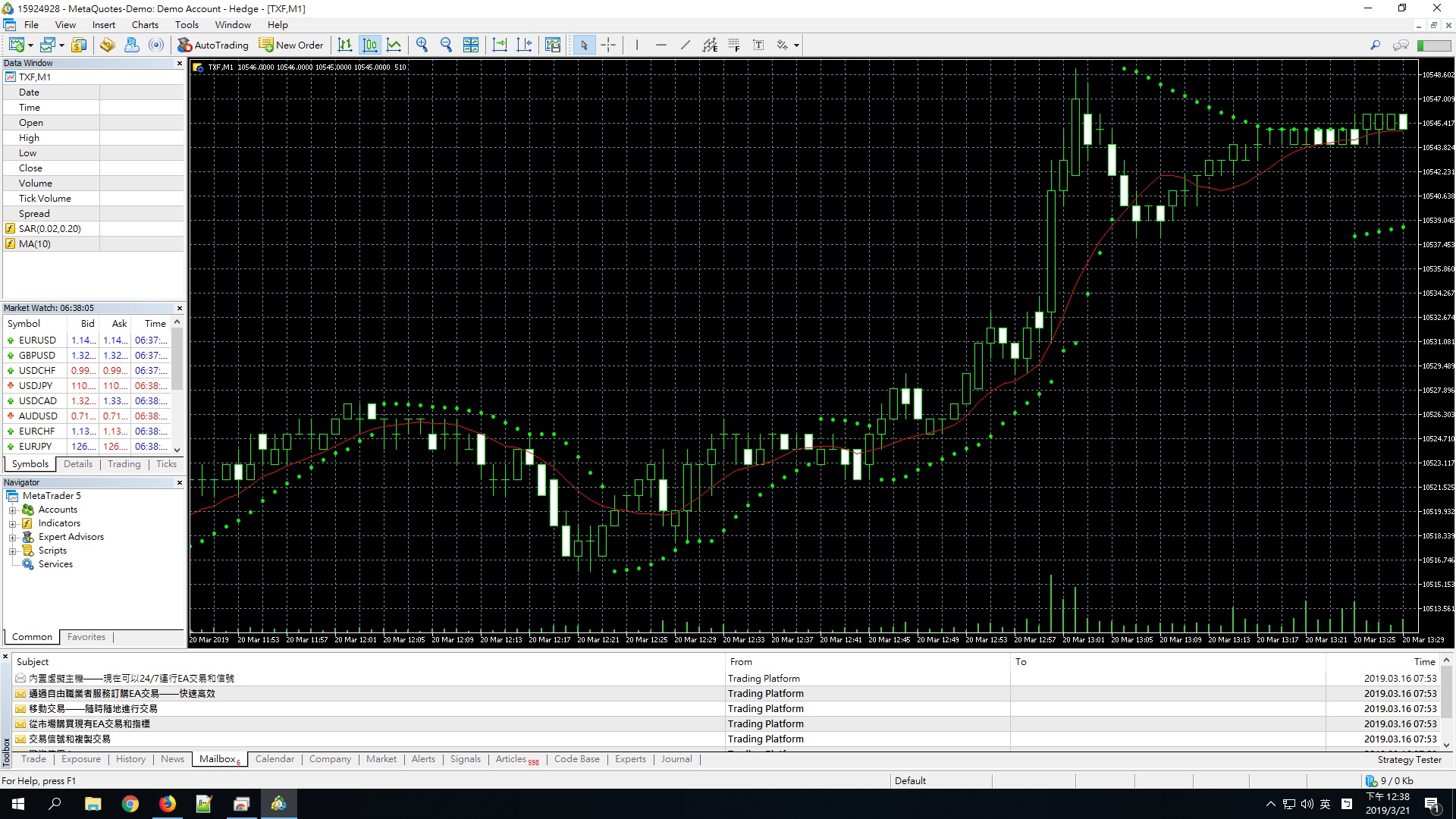Open the chart templates icon

point(553,45)
